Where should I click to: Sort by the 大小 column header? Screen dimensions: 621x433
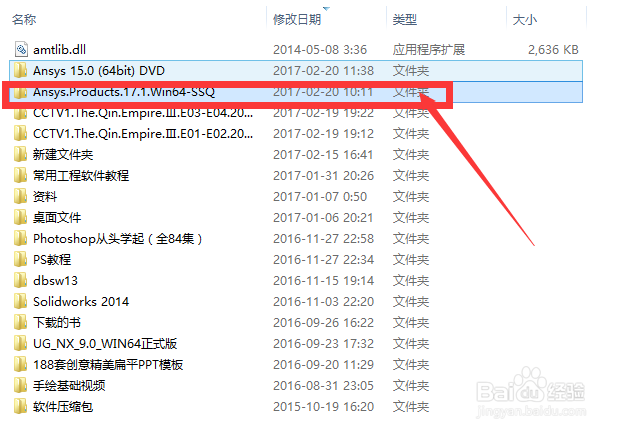click(524, 19)
